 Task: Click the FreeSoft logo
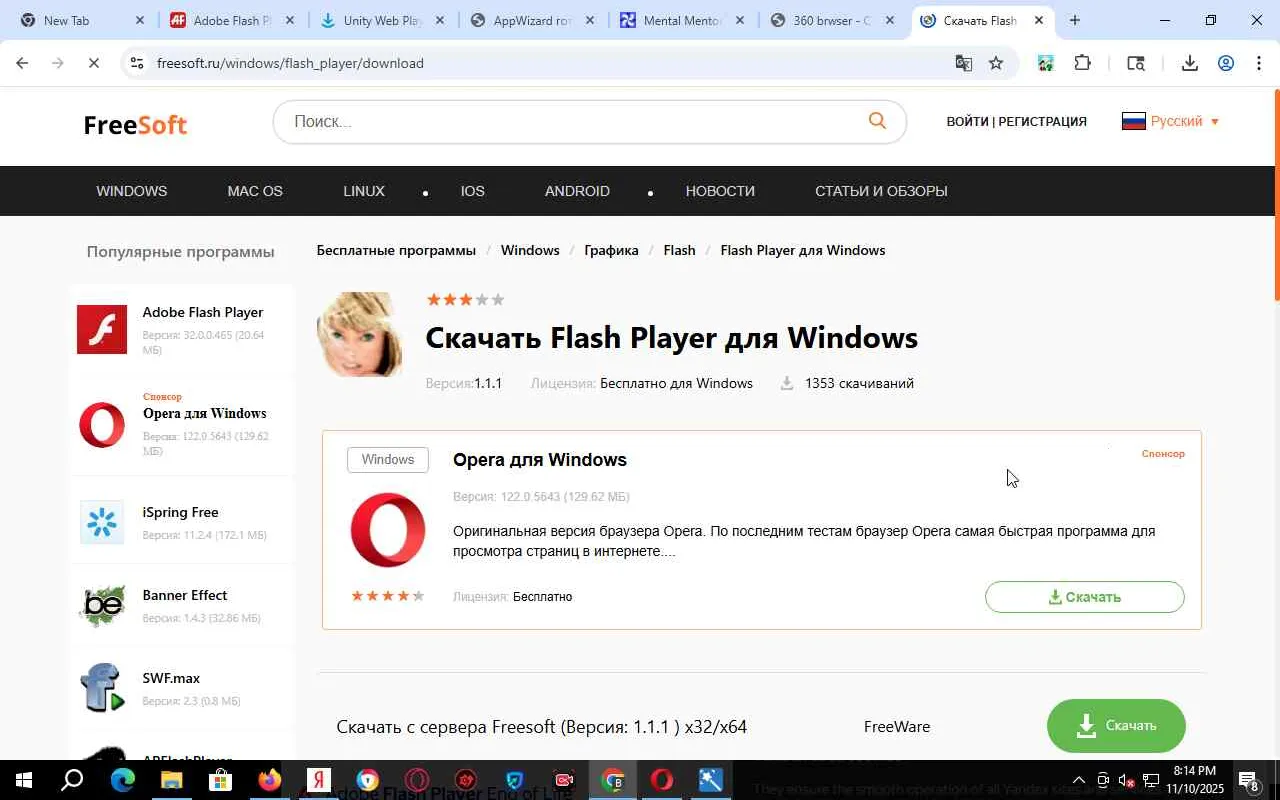(x=136, y=124)
